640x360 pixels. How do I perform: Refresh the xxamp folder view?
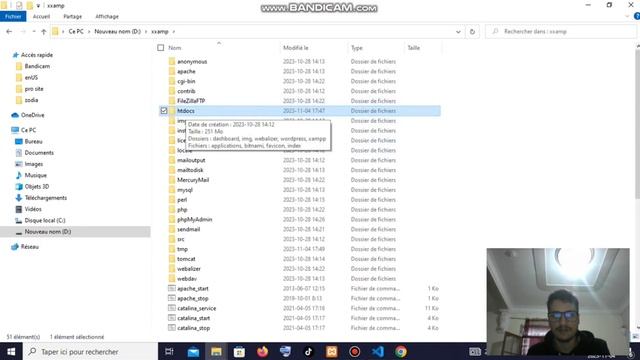point(472,31)
